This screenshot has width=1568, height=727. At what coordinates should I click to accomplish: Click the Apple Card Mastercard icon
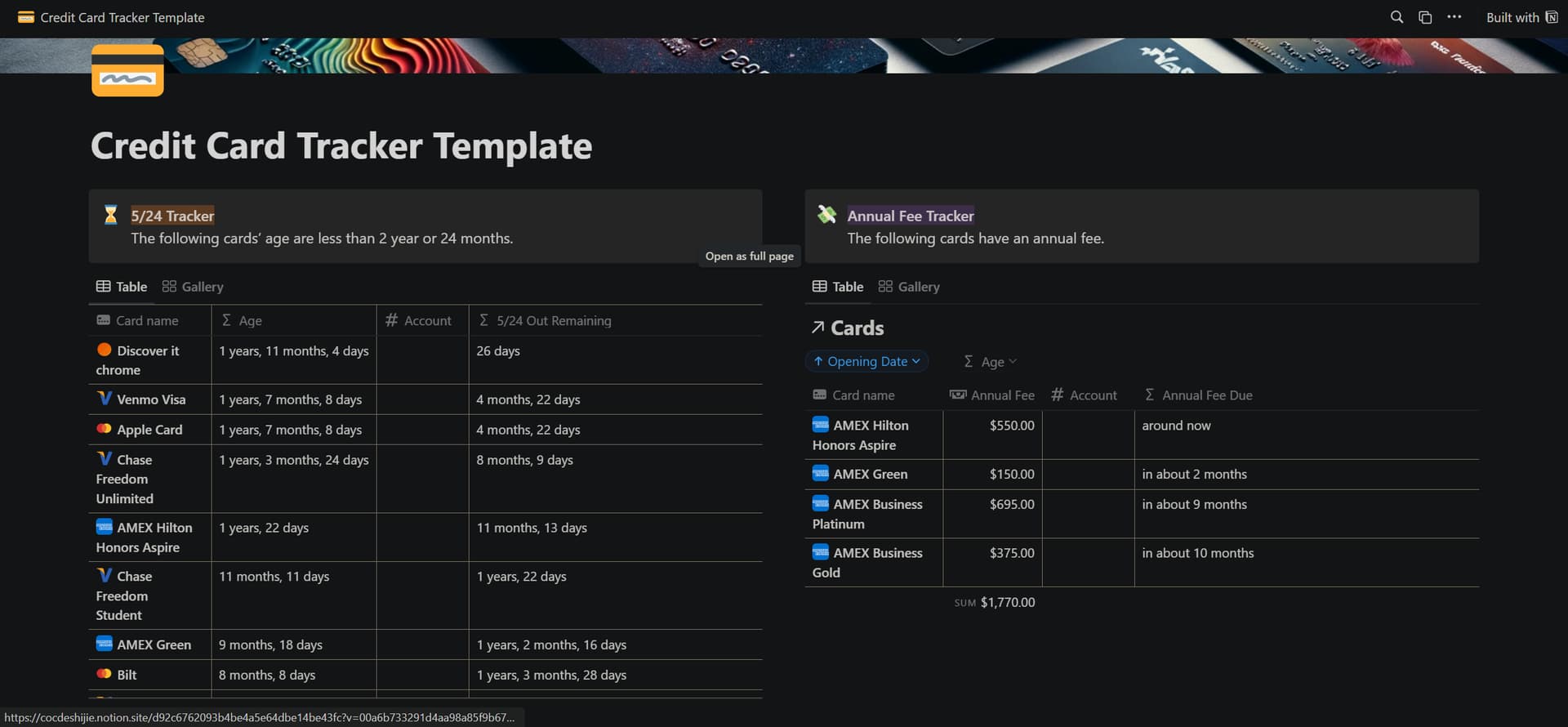click(105, 429)
